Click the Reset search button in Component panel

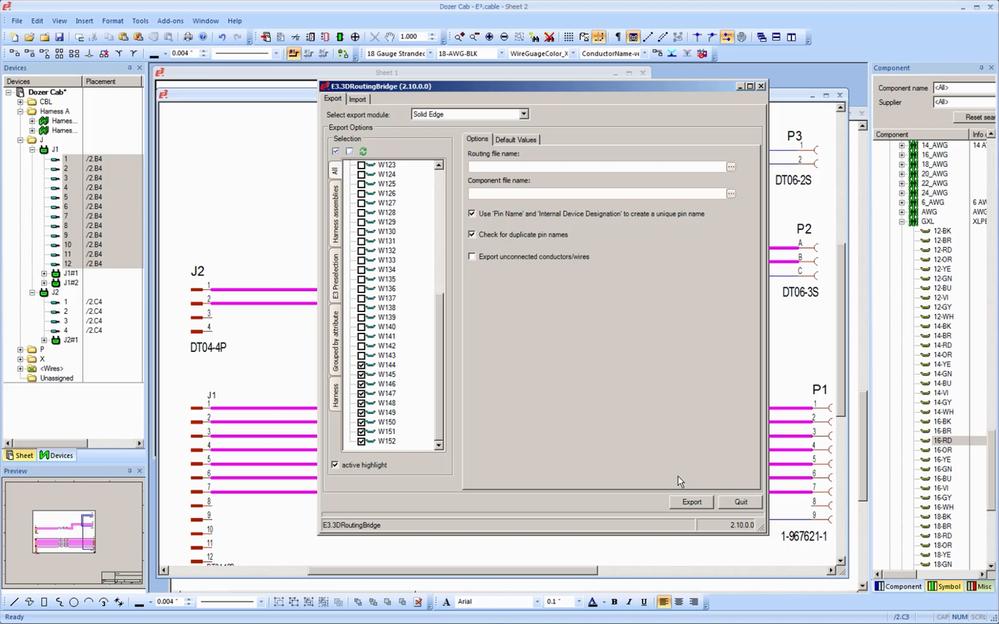coord(975,117)
